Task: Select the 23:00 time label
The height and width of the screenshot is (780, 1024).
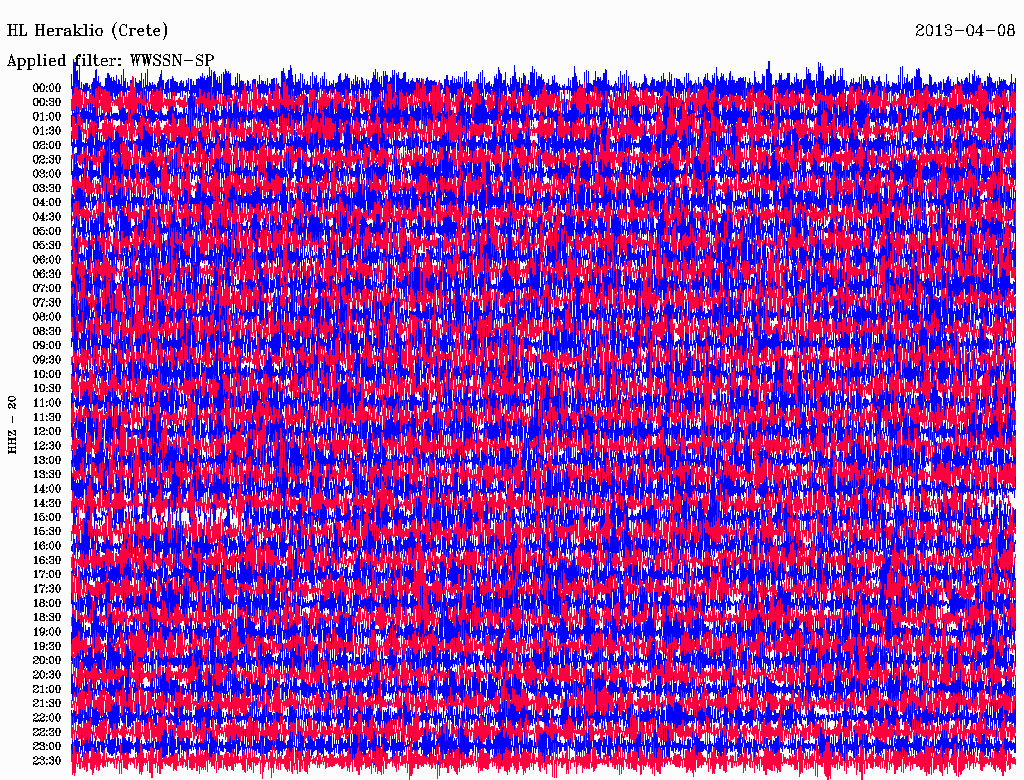Action: click(46, 746)
